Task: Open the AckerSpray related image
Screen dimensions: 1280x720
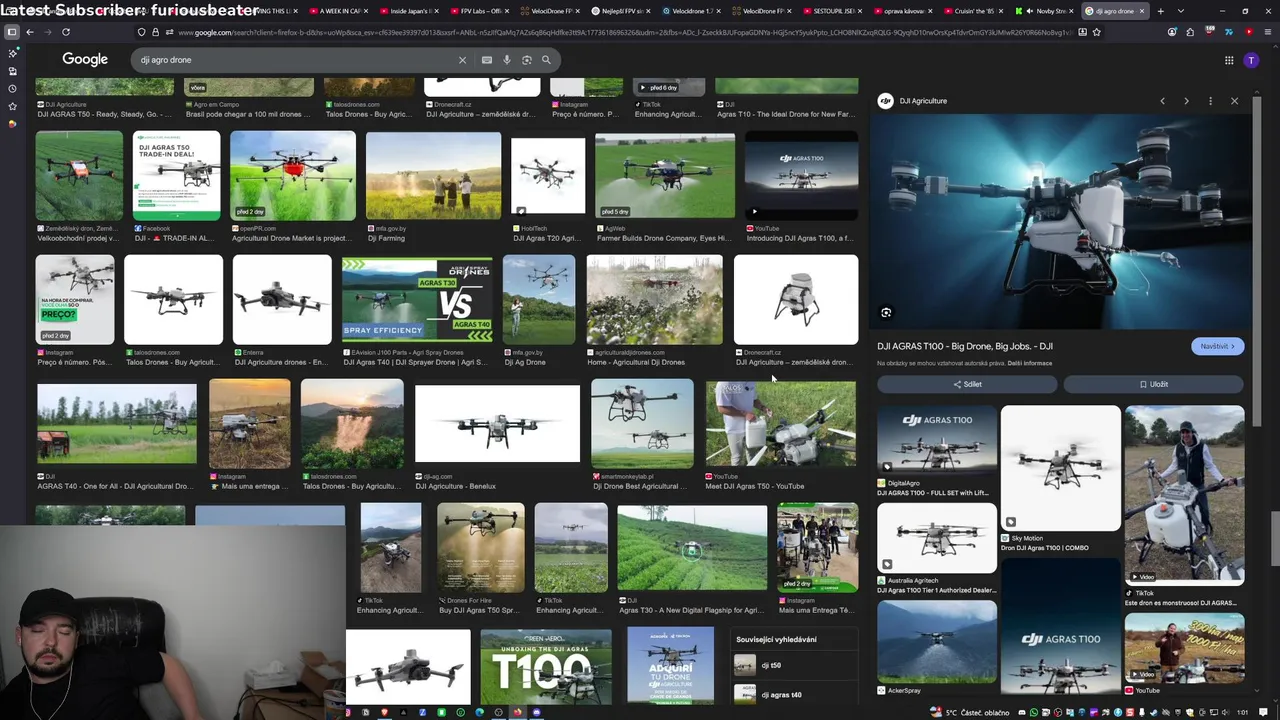Action: tap(937, 642)
